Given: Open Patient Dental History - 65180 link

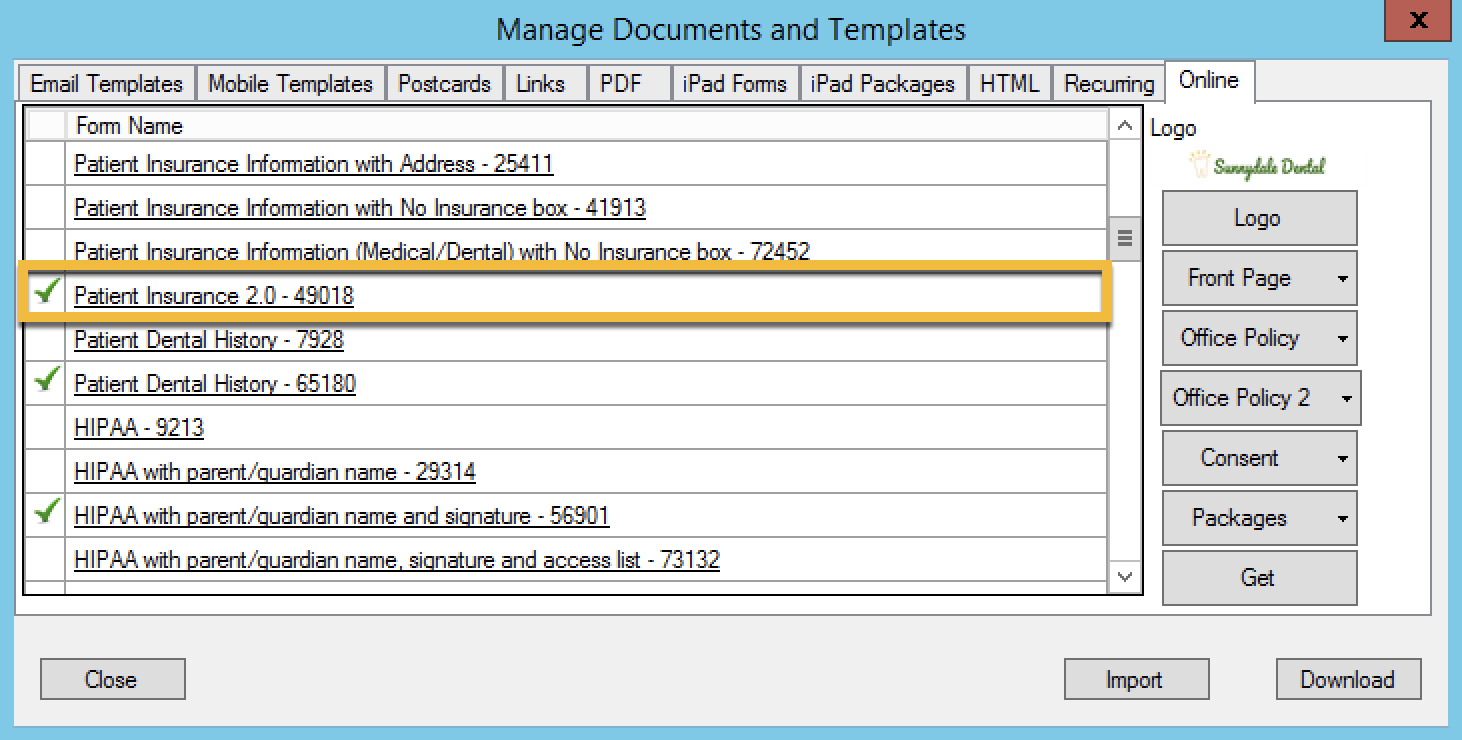Looking at the screenshot, I should [215, 384].
